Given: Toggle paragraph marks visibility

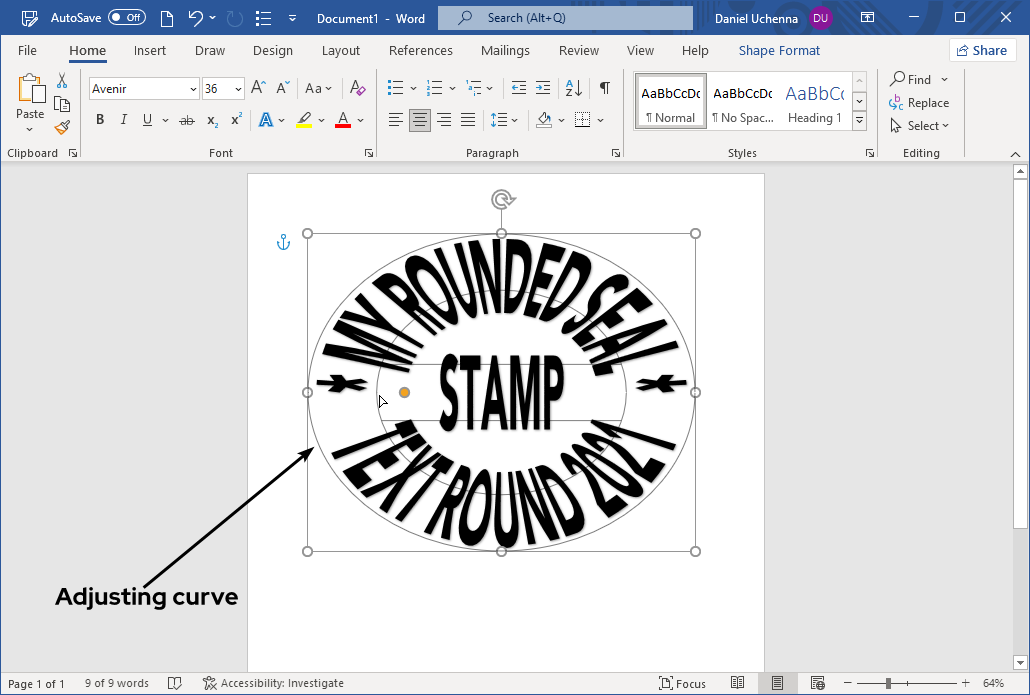Looking at the screenshot, I should coord(604,88).
